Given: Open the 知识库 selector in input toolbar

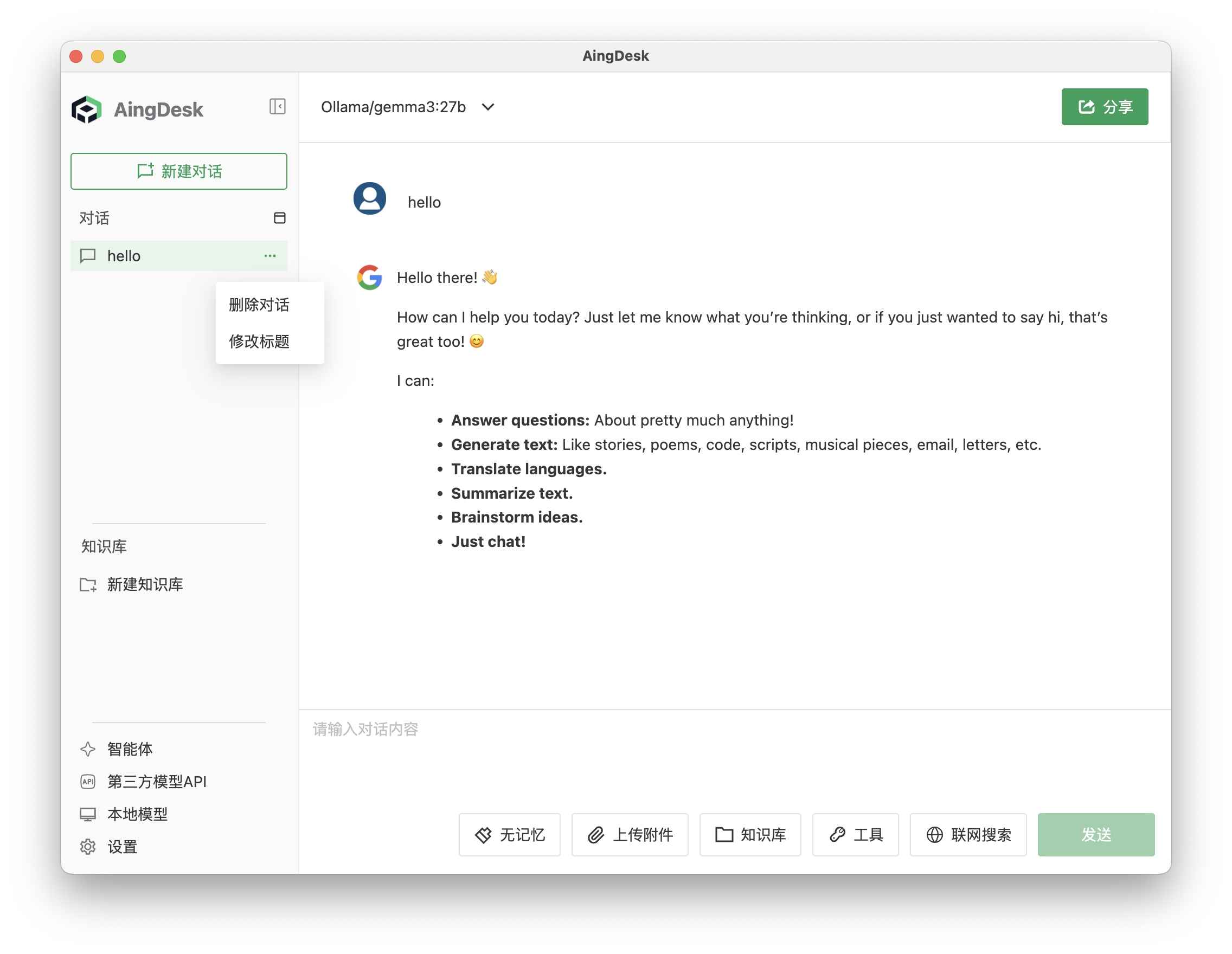Looking at the screenshot, I should [750, 834].
